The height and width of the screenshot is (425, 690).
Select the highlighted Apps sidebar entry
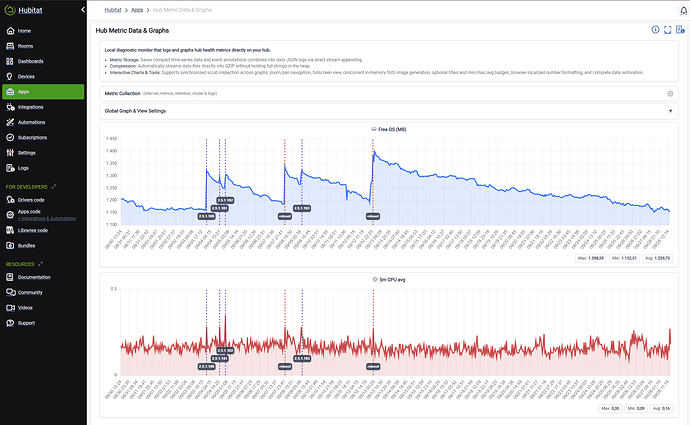(x=43, y=92)
